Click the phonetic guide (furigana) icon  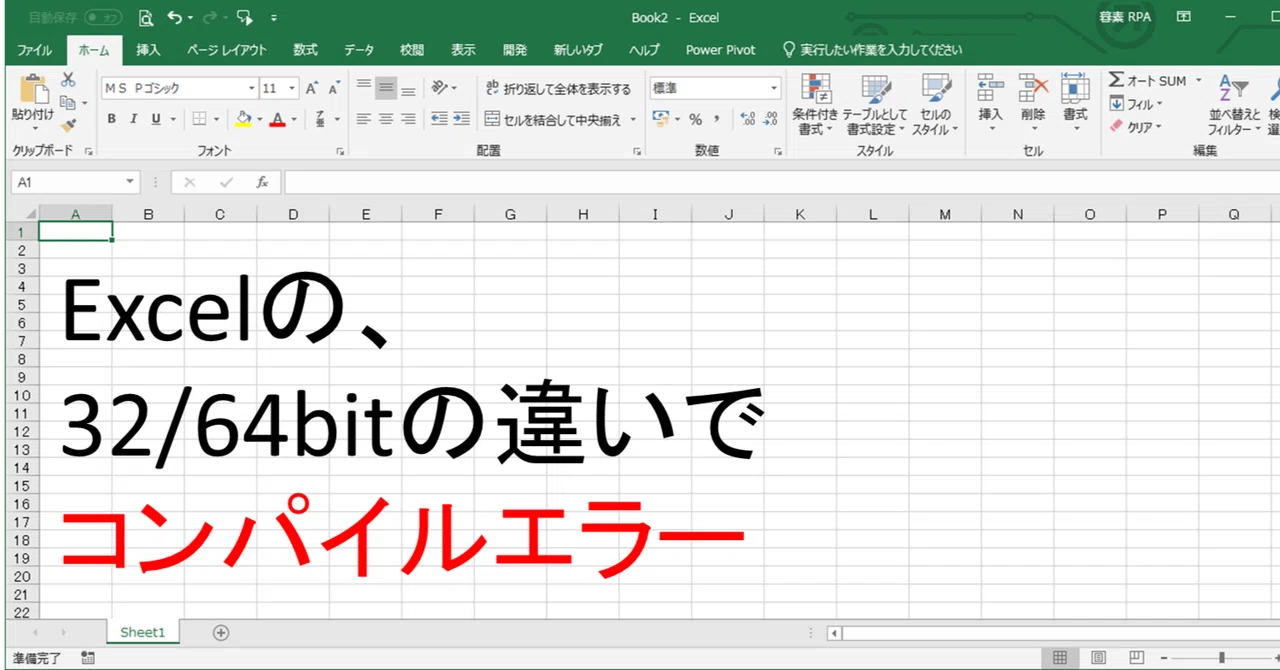click(x=320, y=119)
